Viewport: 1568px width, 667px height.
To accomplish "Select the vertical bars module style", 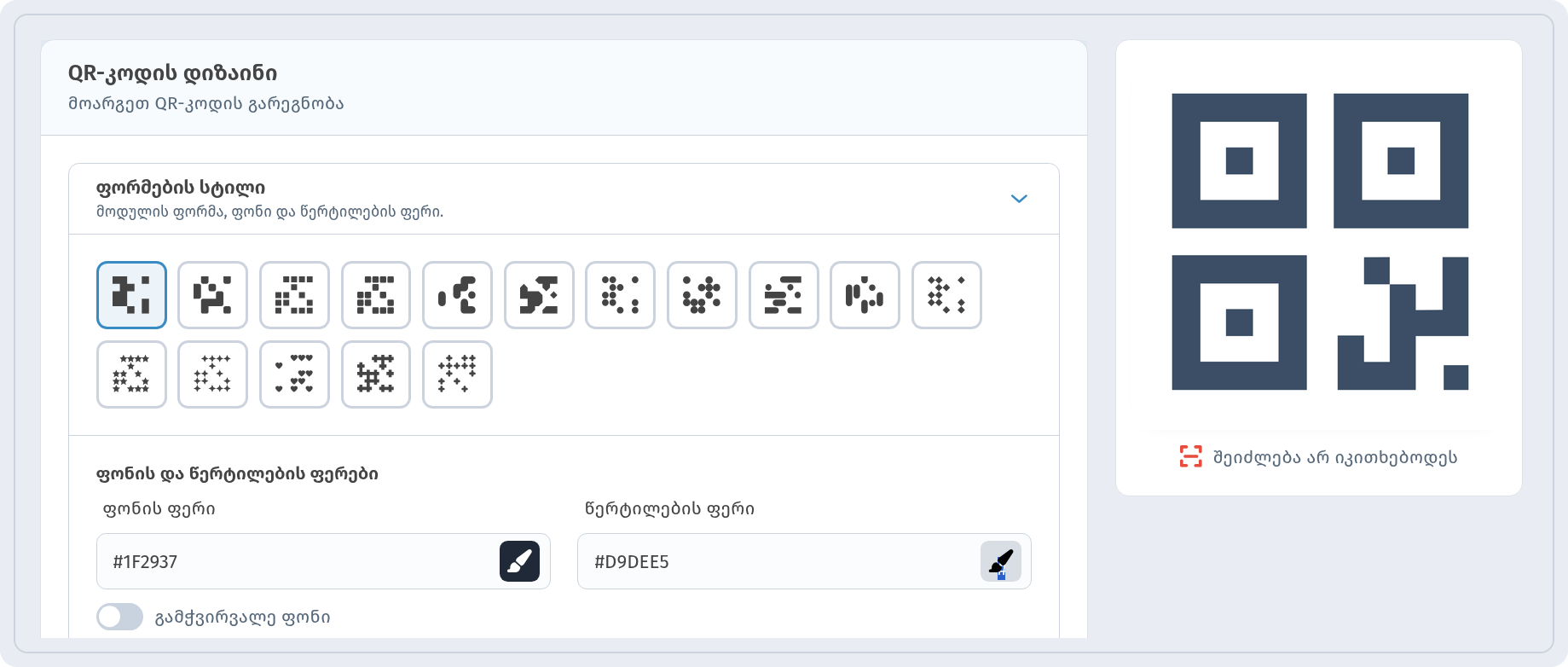I will 865,295.
